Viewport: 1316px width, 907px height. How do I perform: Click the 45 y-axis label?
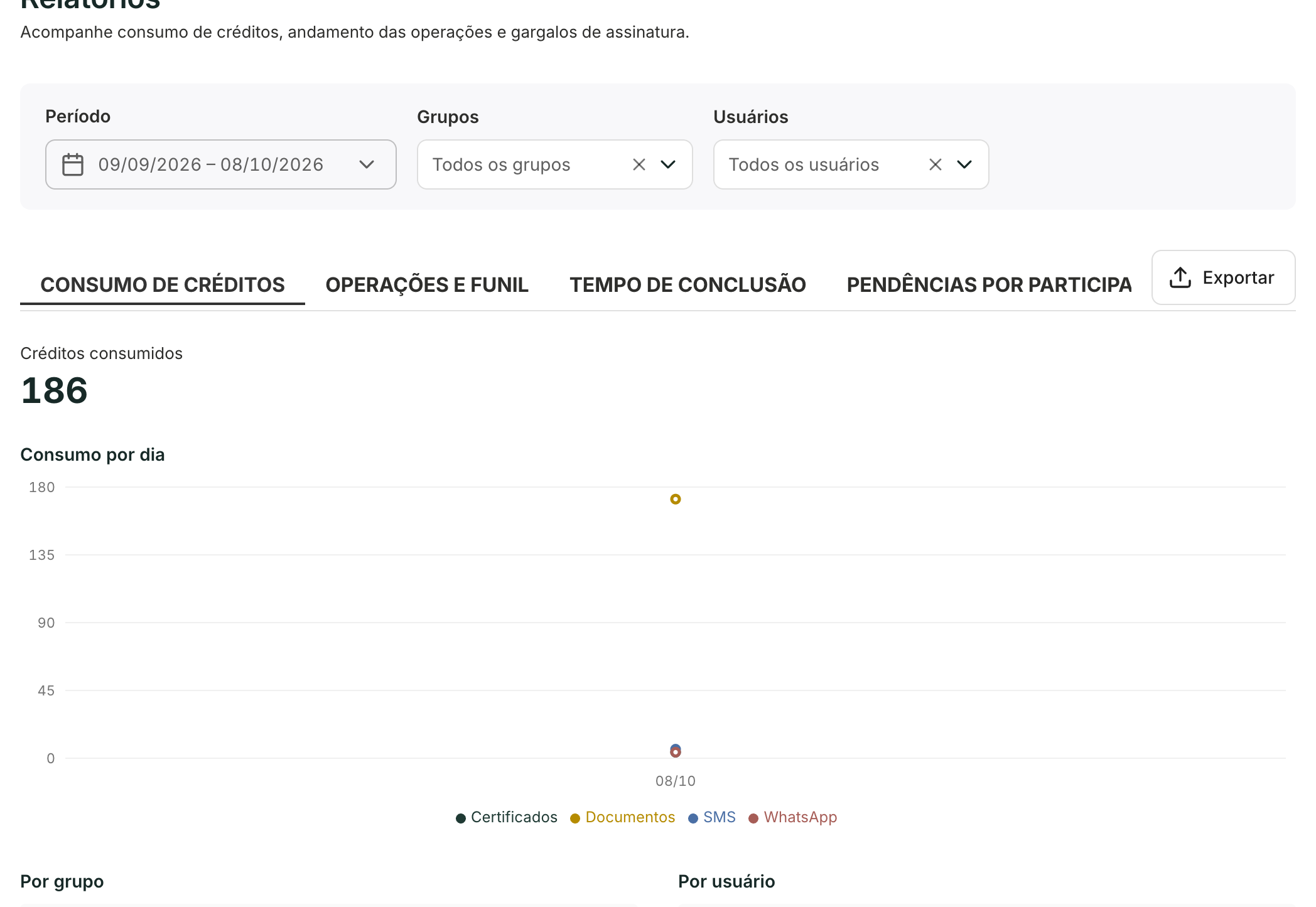click(46, 690)
